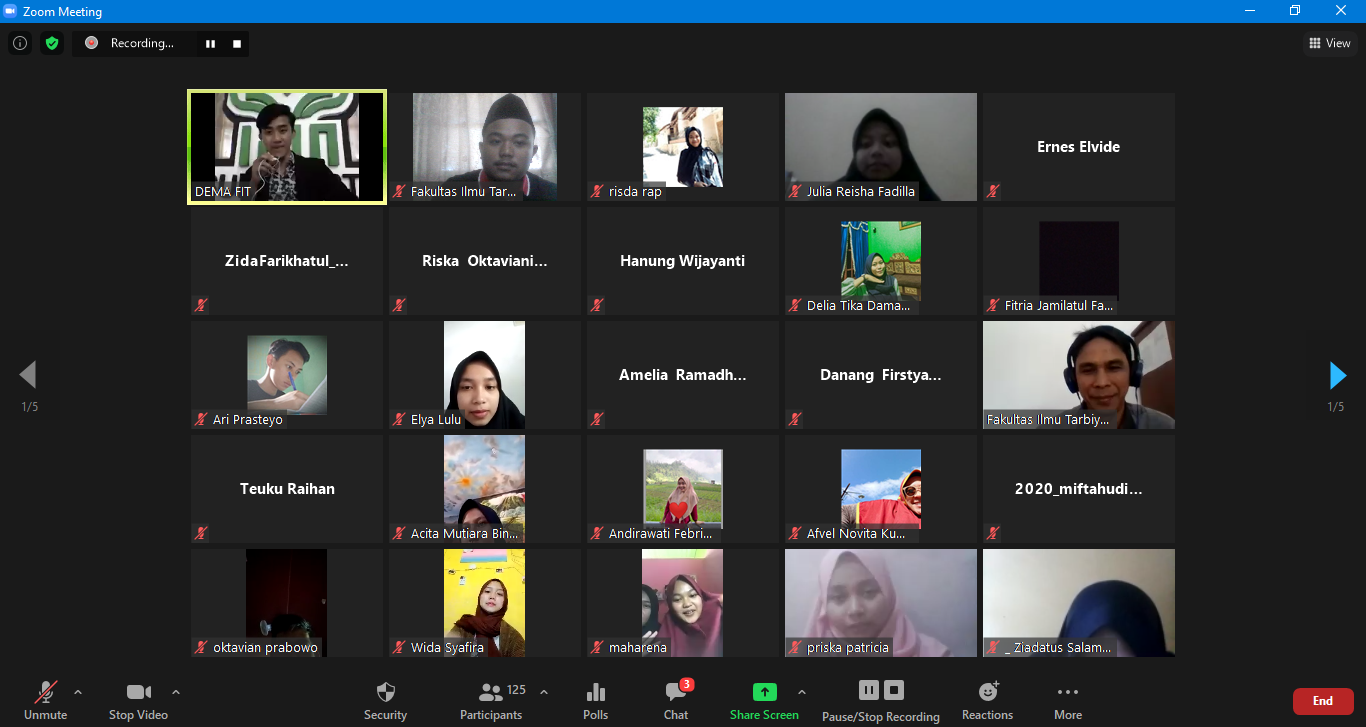
Task: Expand arrow next to Participants
Action: (x=544, y=692)
